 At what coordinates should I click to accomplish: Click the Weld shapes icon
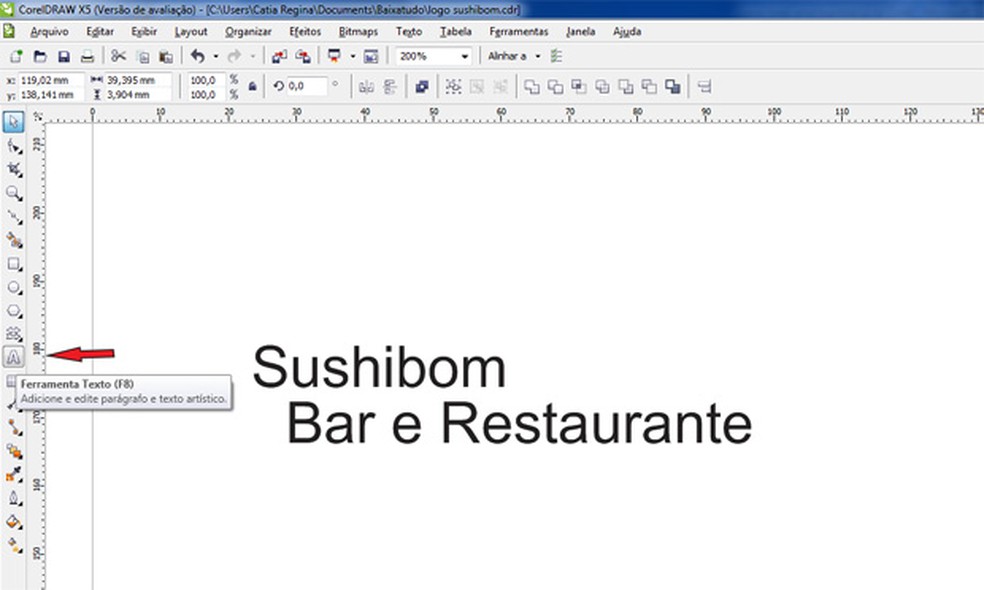tap(532, 87)
